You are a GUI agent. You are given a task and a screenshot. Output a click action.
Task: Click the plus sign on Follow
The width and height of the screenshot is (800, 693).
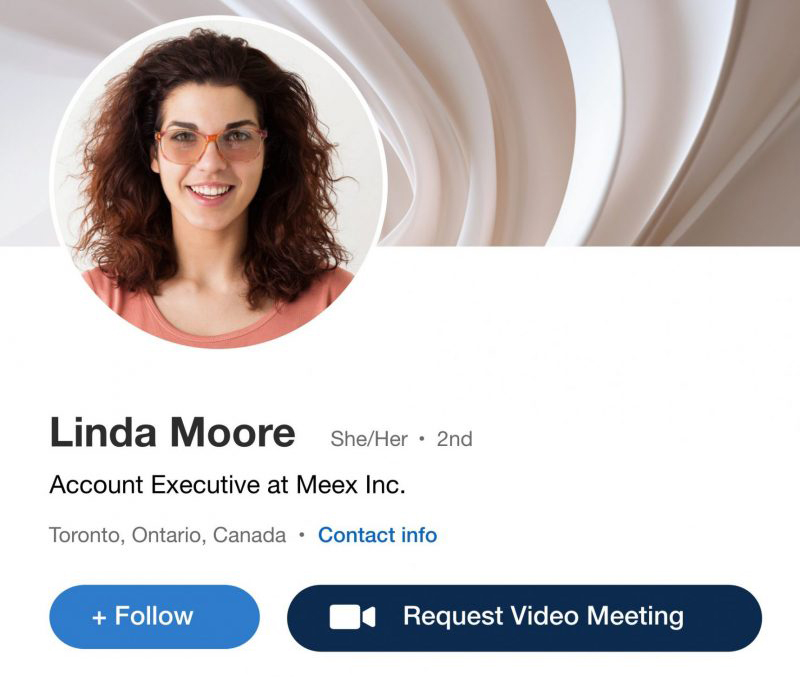99,618
